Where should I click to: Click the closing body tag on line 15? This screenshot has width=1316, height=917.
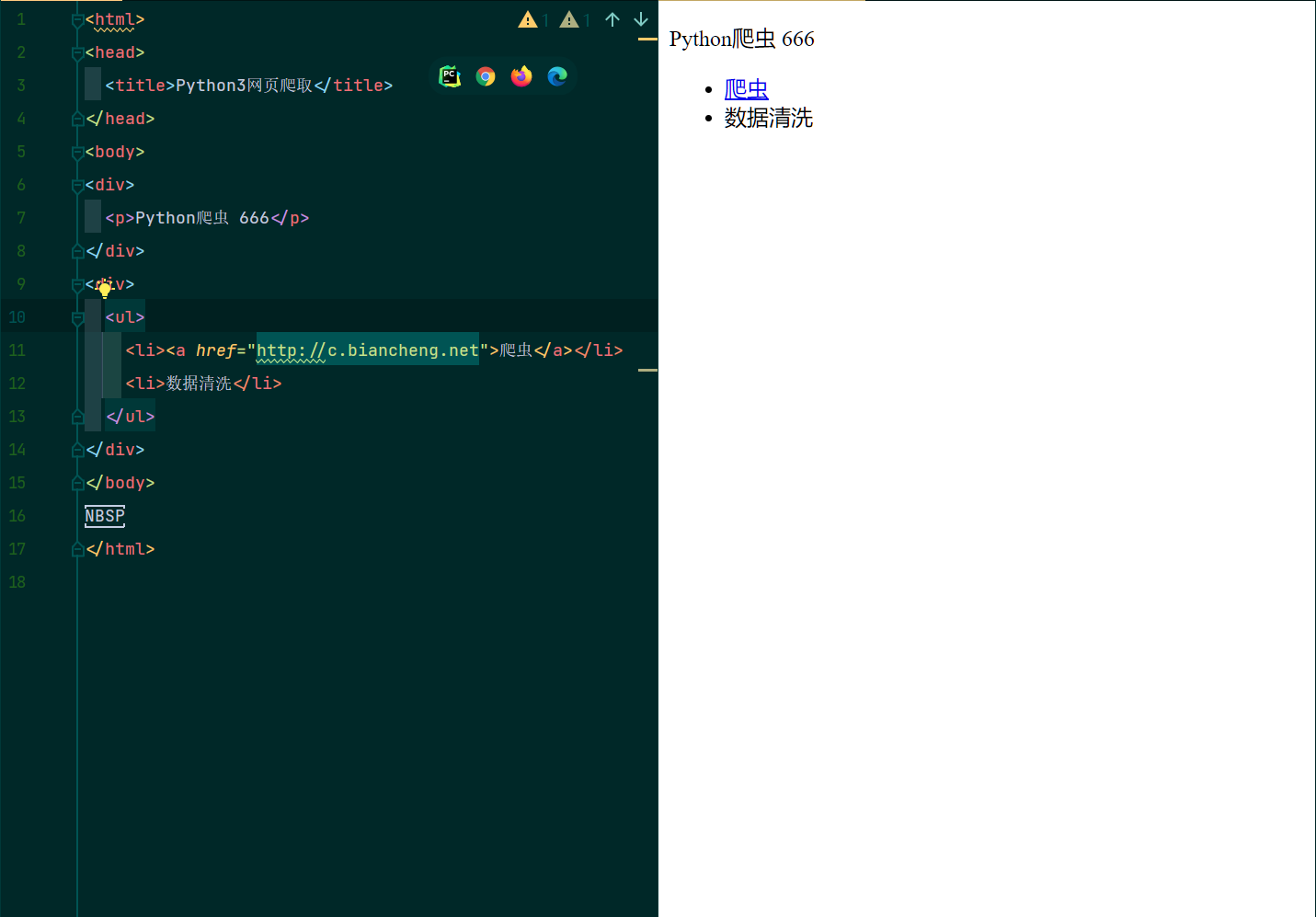[120, 483]
